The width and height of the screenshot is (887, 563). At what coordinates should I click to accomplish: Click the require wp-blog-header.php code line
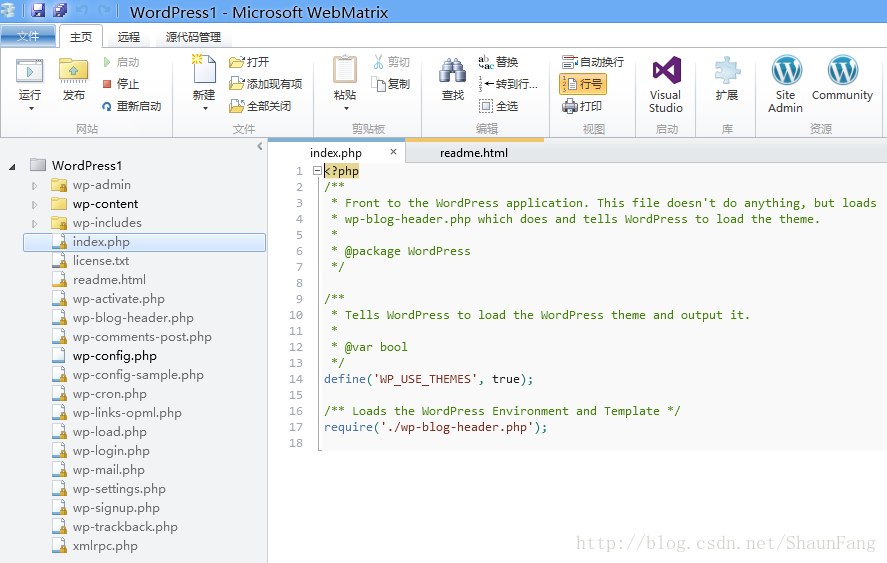pos(436,427)
